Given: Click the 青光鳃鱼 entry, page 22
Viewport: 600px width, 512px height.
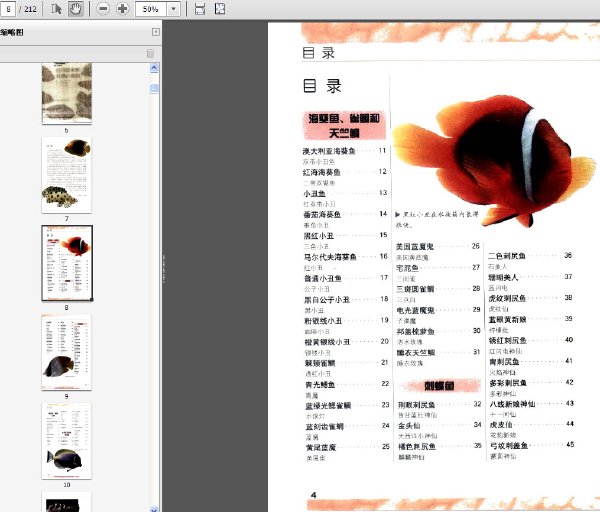Looking at the screenshot, I should 347,384.
